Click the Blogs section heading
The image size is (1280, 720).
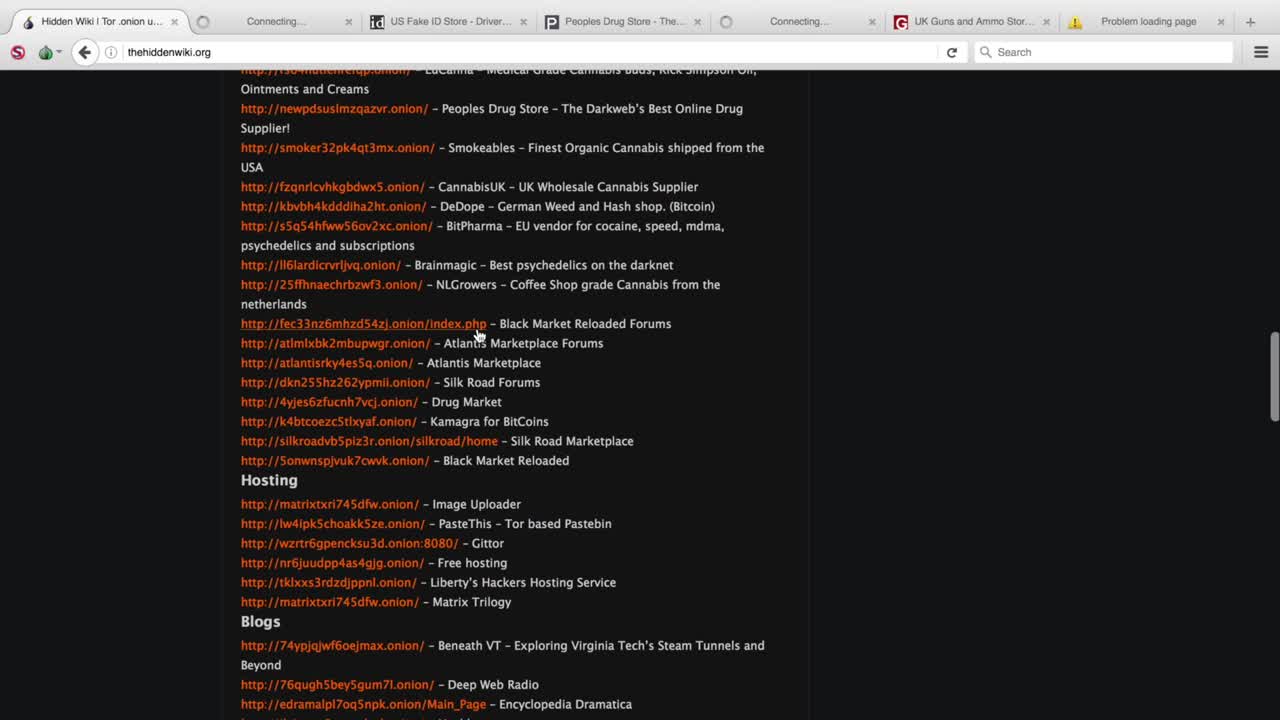(261, 622)
